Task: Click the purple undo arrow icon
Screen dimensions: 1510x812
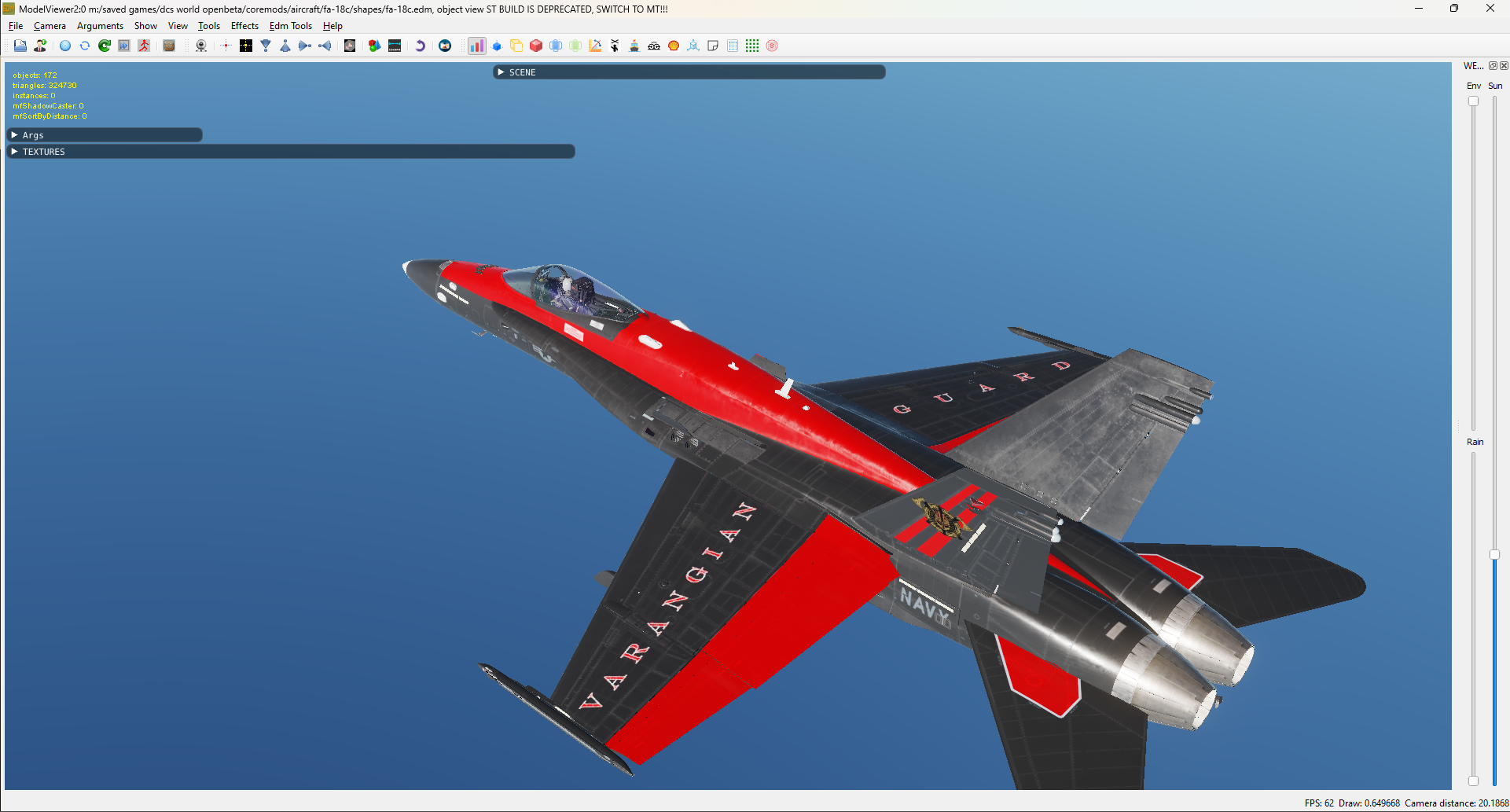Action: 420,46
